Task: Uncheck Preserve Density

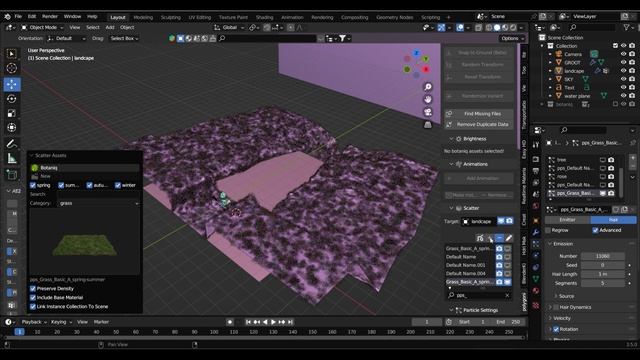Action: 33,289
